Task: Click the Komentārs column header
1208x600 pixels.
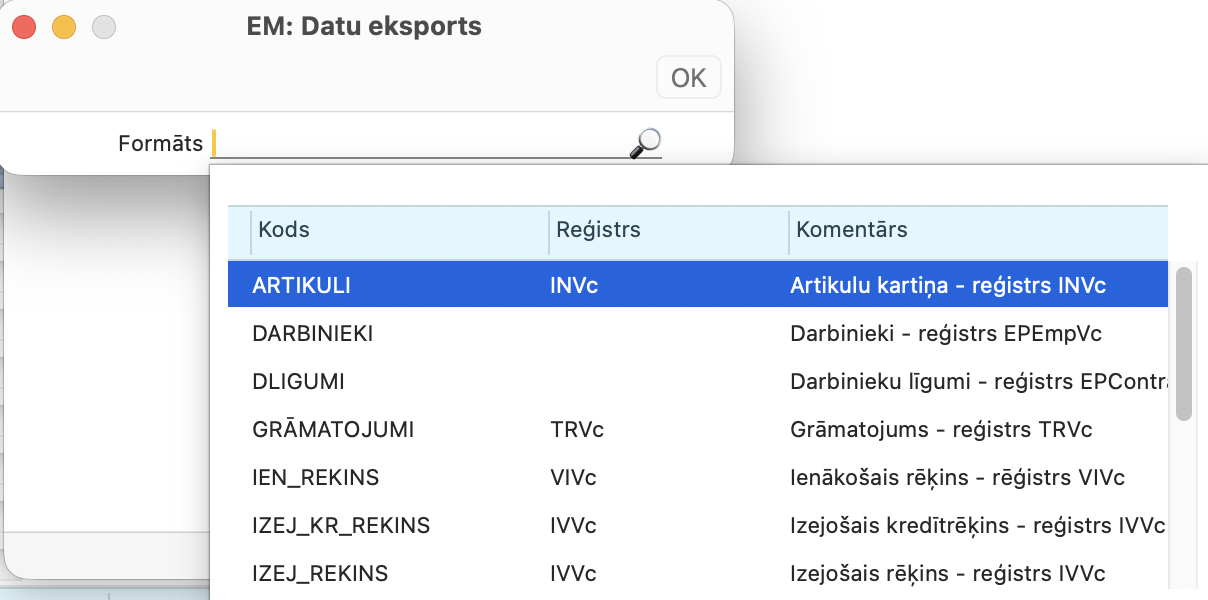Action: point(851,230)
